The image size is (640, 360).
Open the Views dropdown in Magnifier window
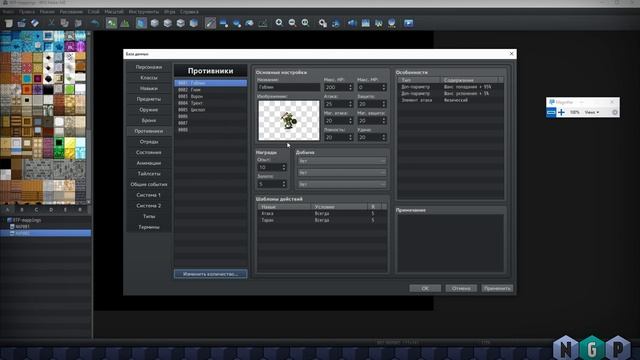(591, 112)
